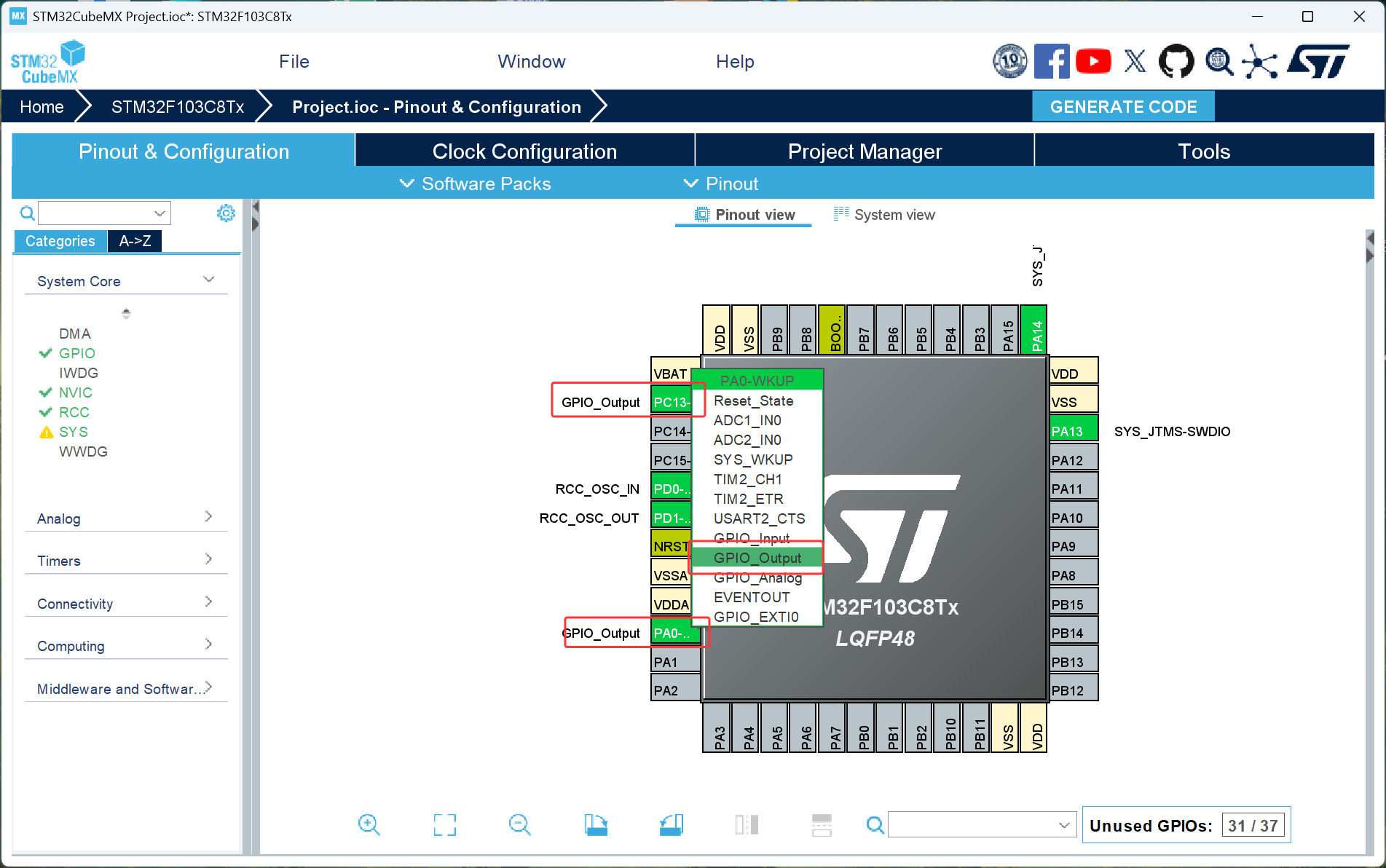The image size is (1386, 868).
Task: Go to Home breadcrumb
Action: [42, 107]
